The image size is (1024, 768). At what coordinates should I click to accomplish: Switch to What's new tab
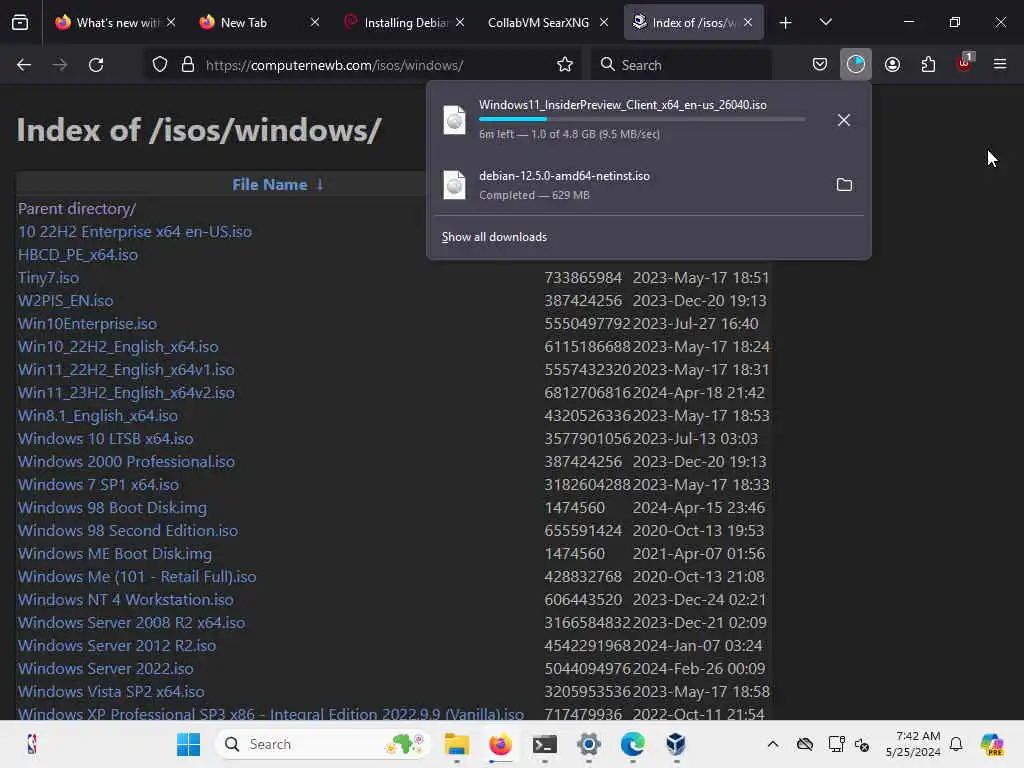click(x=118, y=23)
